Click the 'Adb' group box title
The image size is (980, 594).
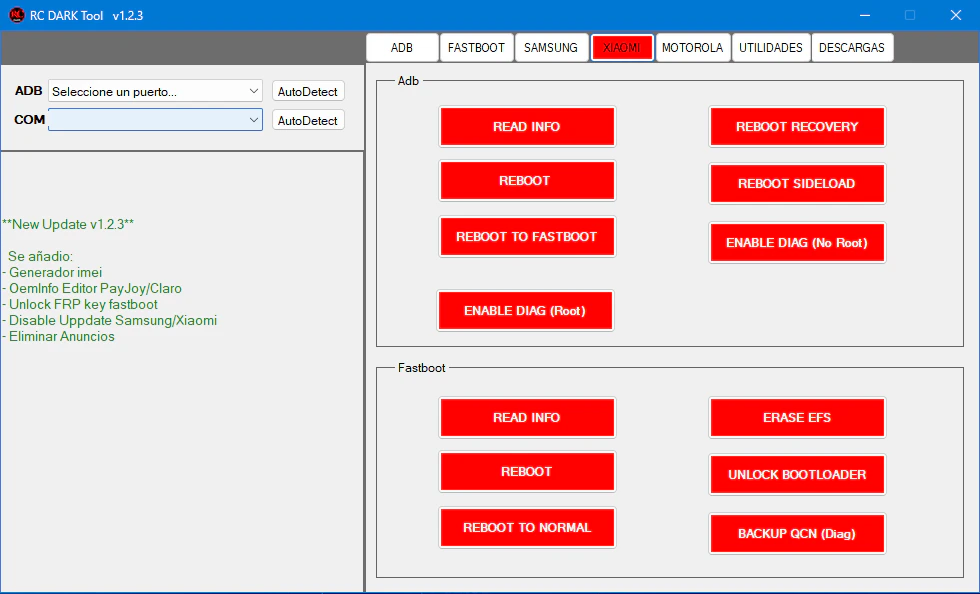408,81
